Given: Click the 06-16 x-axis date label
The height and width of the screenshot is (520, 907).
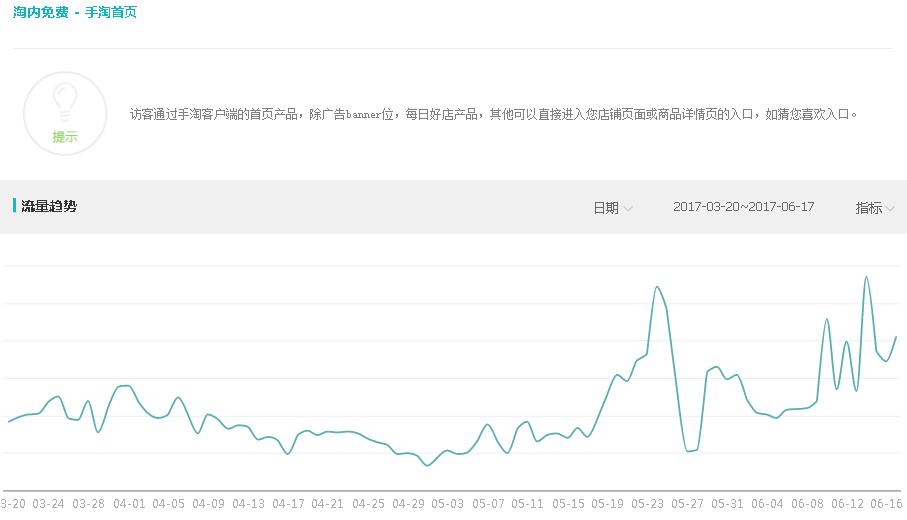Looking at the screenshot, I should click(x=886, y=504).
